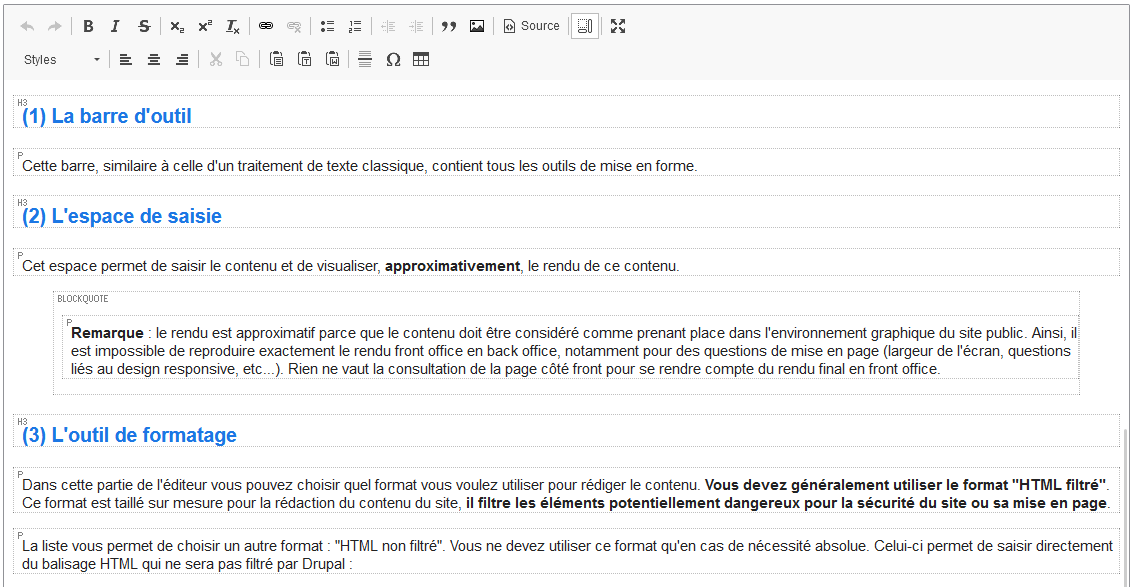The image size is (1133, 587).
Task: Select the Insert Link icon
Action: tap(265, 25)
